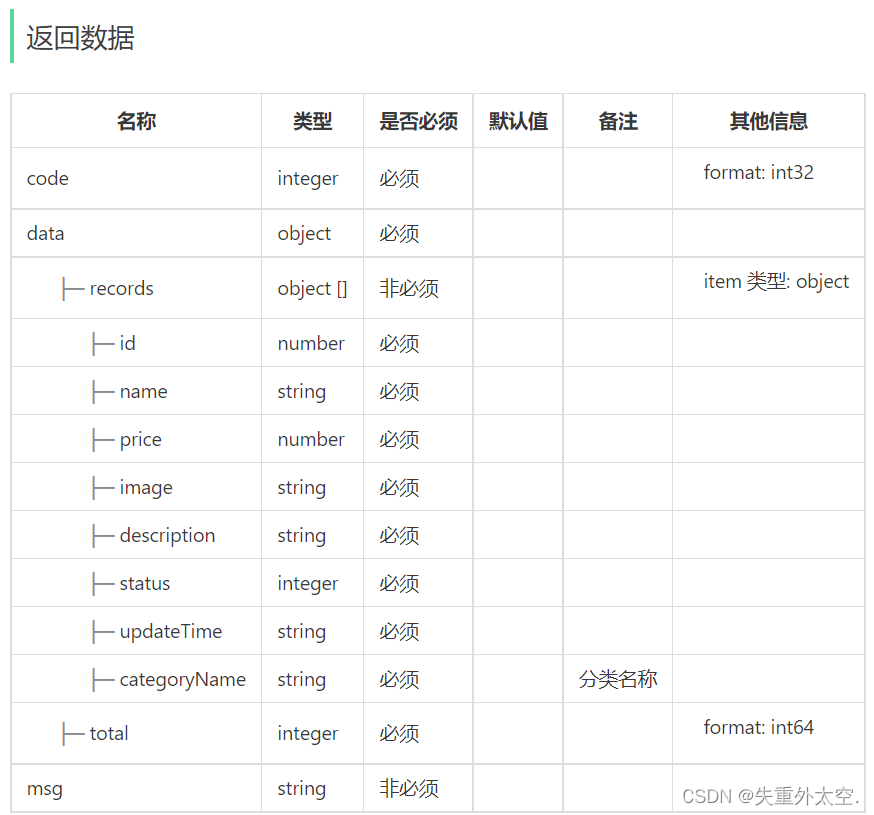The height and width of the screenshot is (815, 874).
Task: Click 'integer' type in status row
Action: 308,583
